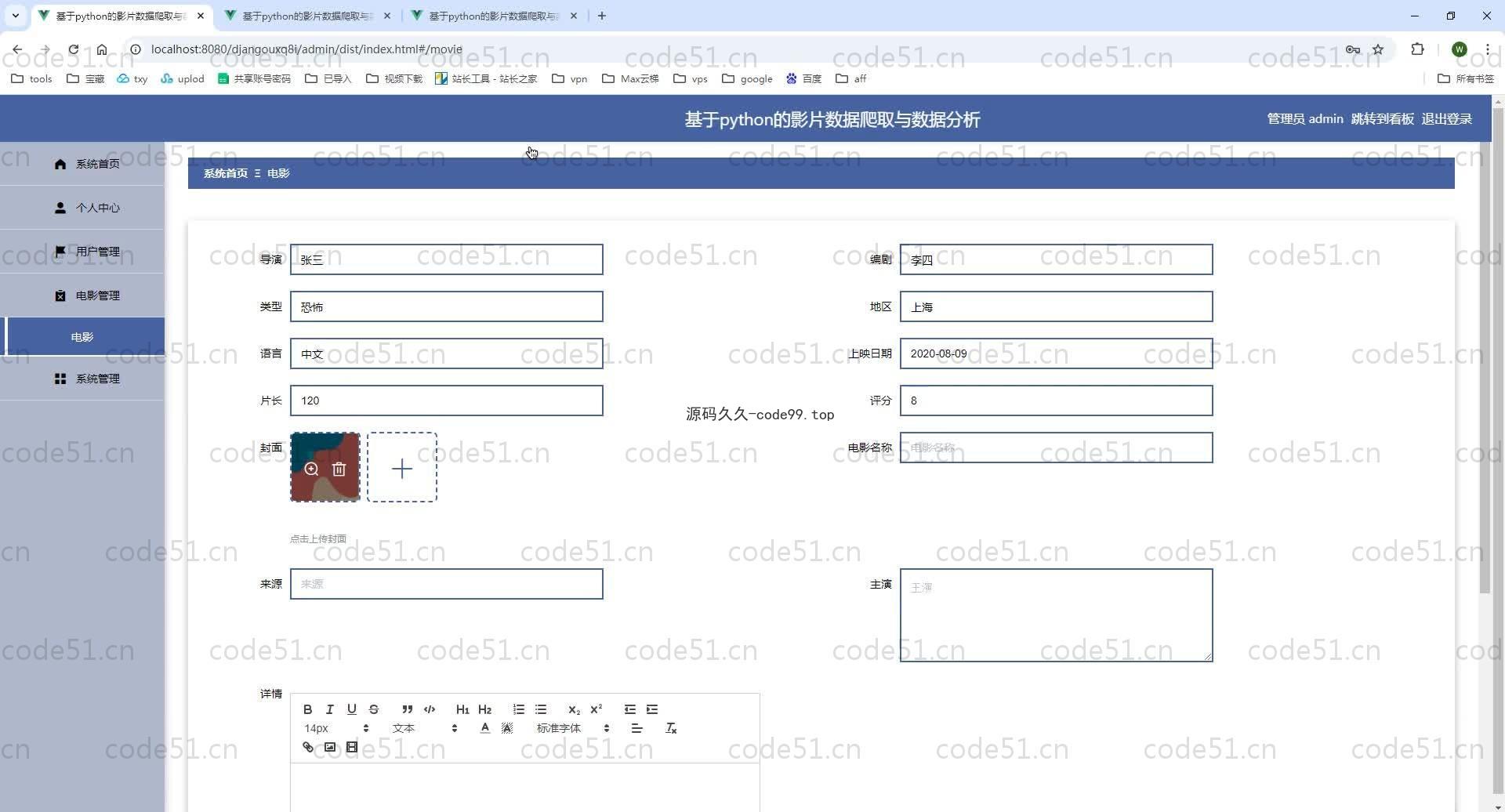Insert a blockquote in the editor
The image size is (1505, 812).
click(x=407, y=709)
